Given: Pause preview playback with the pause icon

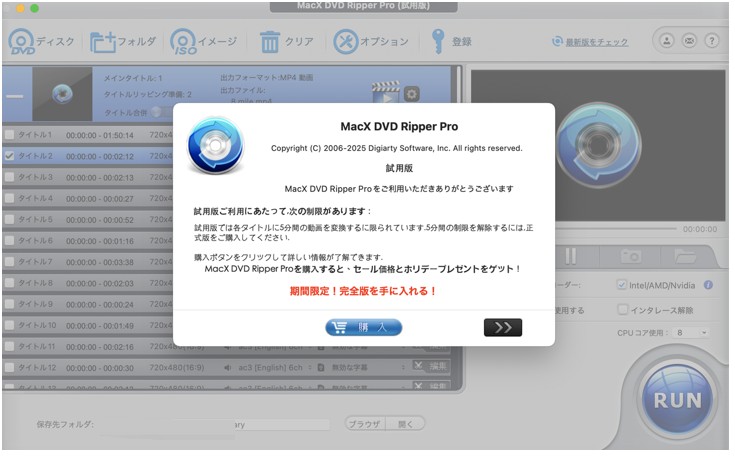Looking at the screenshot, I should pyautogui.click(x=570, y=256).
